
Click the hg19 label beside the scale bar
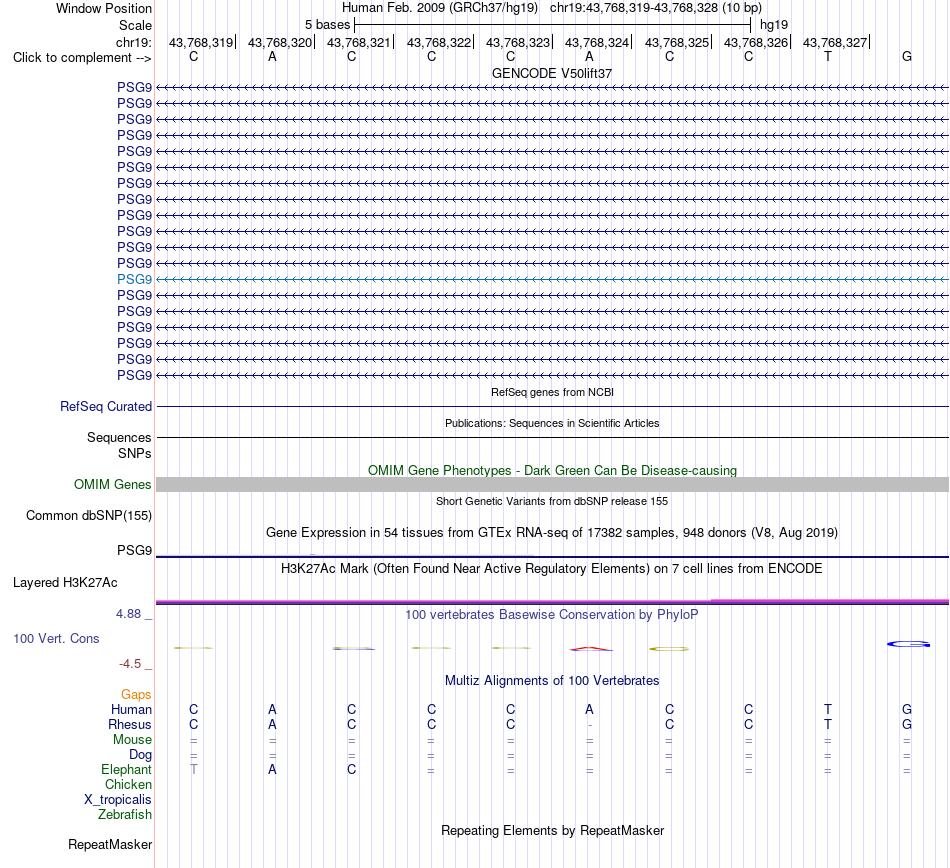point(774,25)
